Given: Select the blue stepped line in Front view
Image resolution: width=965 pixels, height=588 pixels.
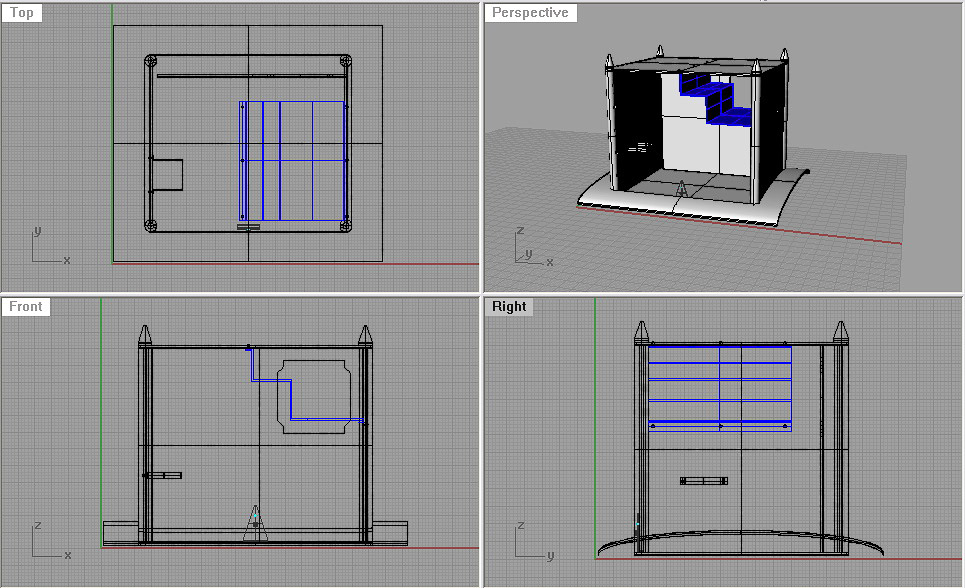Looking at the screenshot, I should [305, 386].
